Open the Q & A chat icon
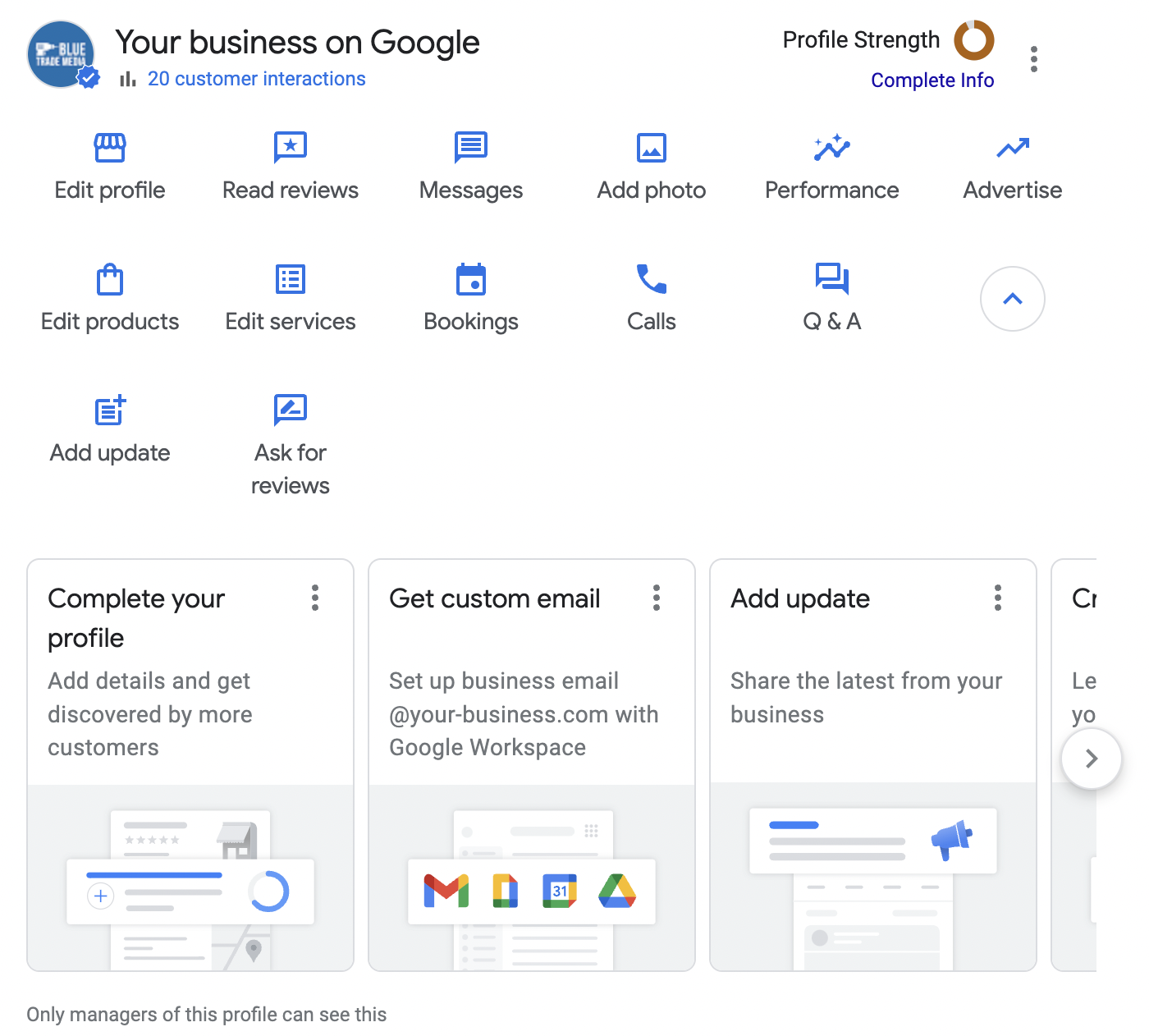Screen dimensions: 1149x1036 pyautogui.click(x=832, y=279)
